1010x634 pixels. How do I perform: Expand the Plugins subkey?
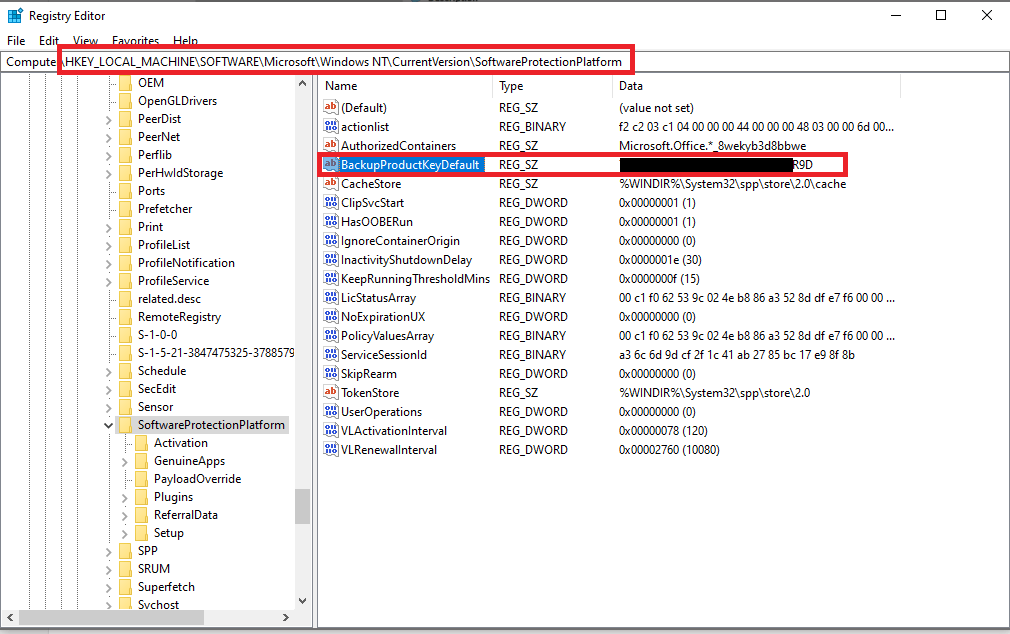click(x=124, y=498)
